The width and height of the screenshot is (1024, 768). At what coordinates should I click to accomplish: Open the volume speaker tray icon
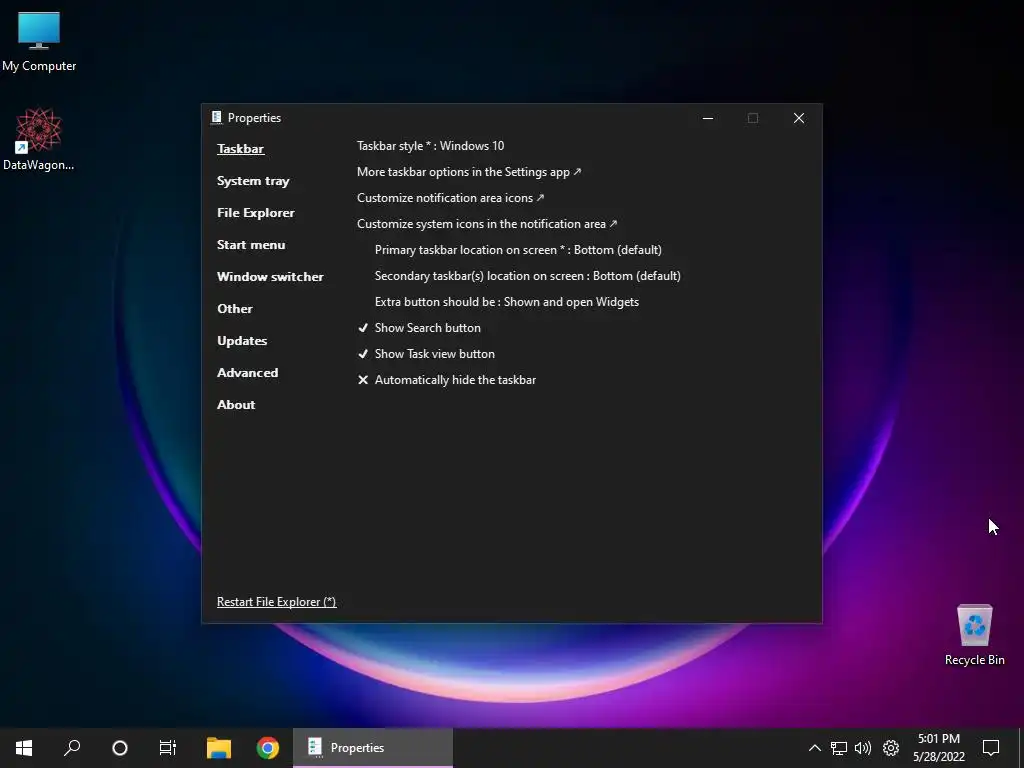tap(863, 748)
